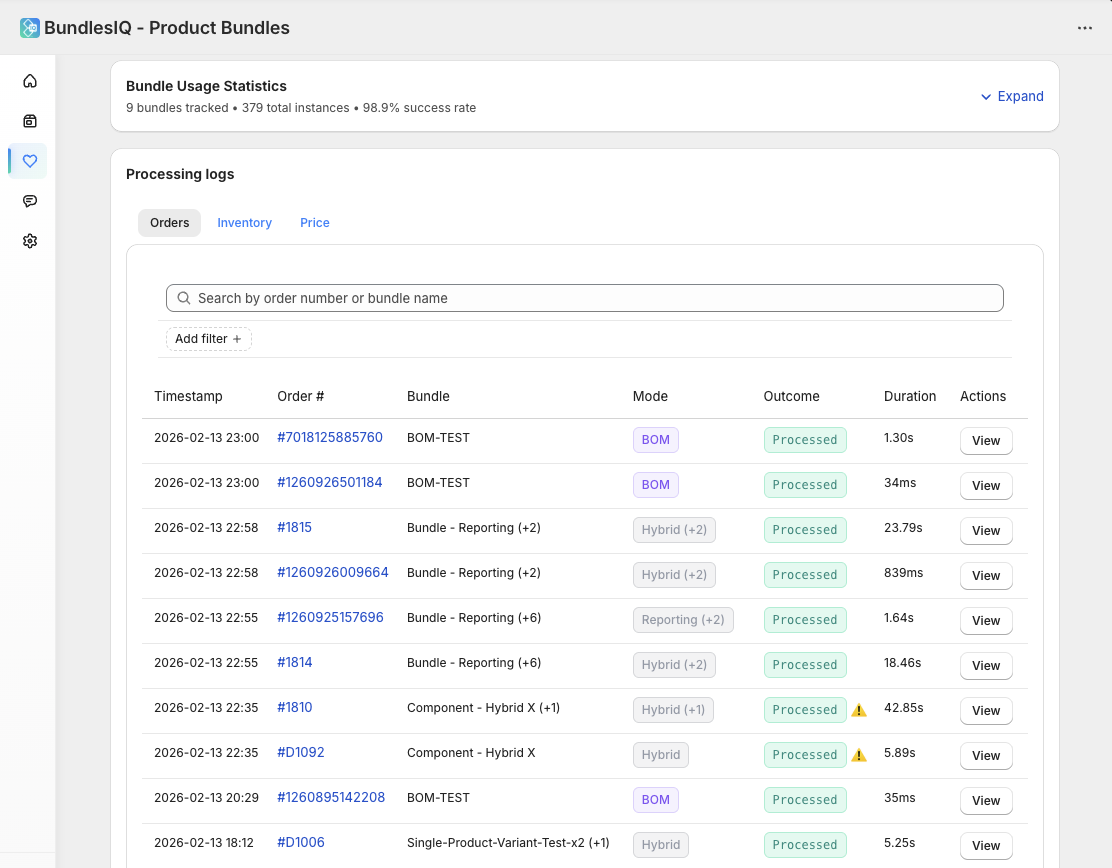Switch to the Price tab

tap(314, 222)
